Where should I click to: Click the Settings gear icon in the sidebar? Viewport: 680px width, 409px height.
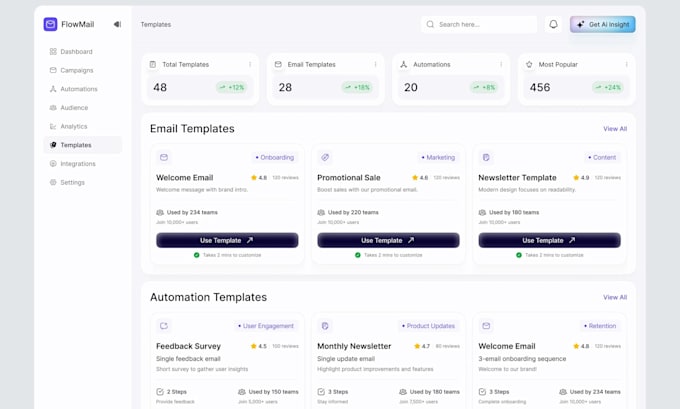53,182
